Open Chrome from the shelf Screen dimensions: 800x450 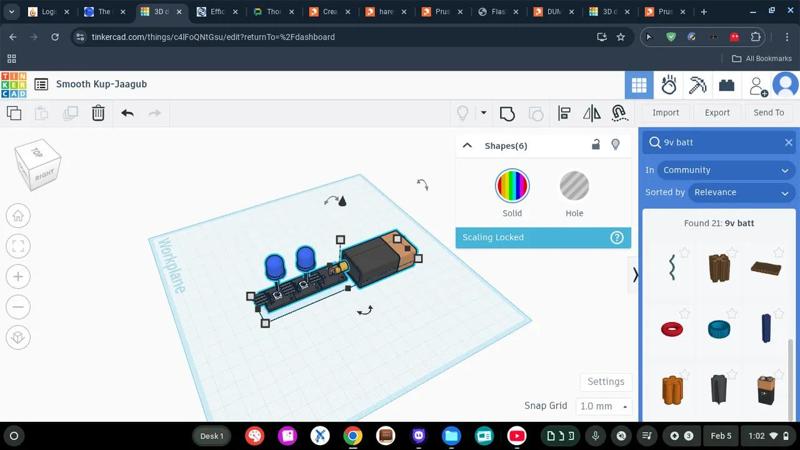[353, 436]
